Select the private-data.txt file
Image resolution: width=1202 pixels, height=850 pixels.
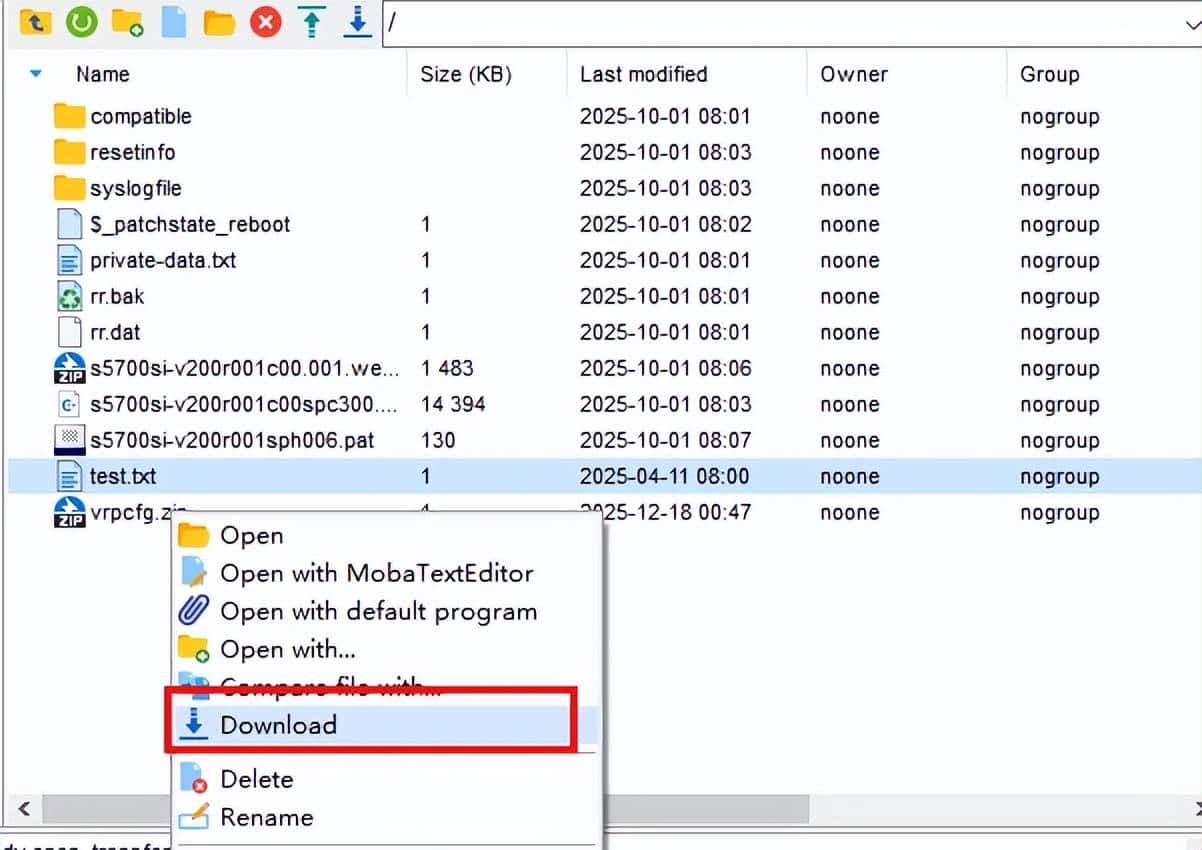(x=162, y=260)
